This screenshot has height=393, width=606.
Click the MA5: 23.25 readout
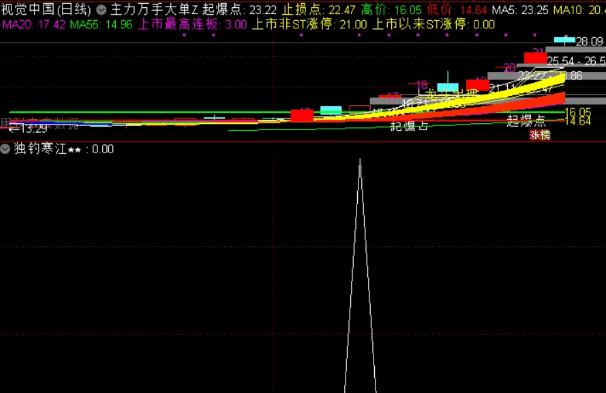[520, 10]
